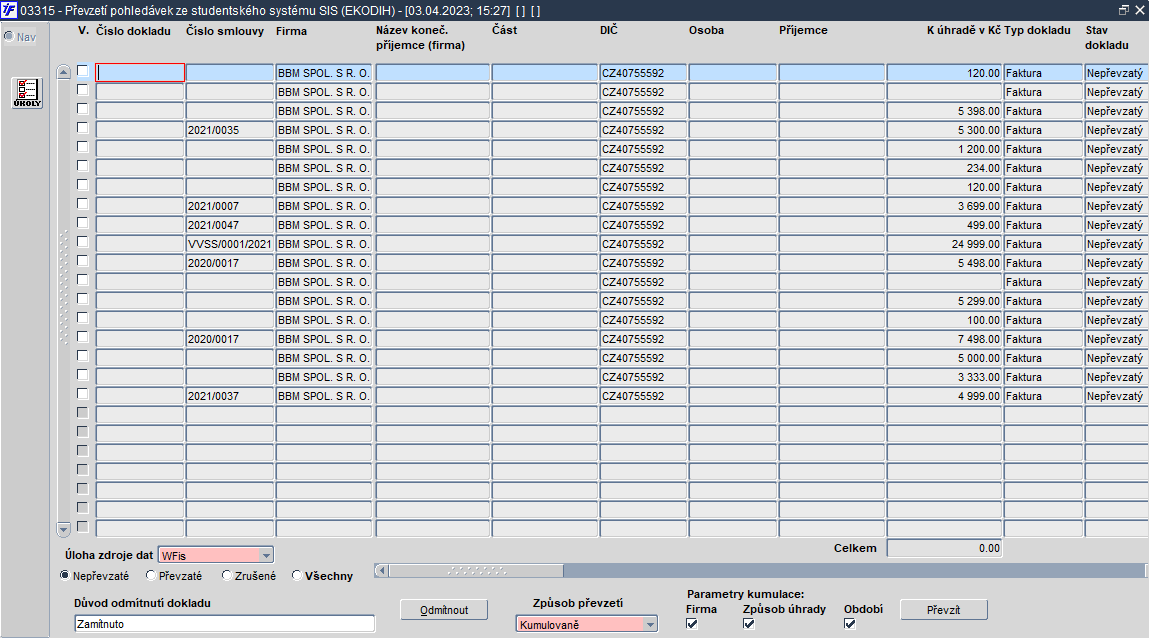Select Nepřevzaté radio filter
Image resolution: width=1149 pixels, height=638 pixels.
[x=64, y=576]
